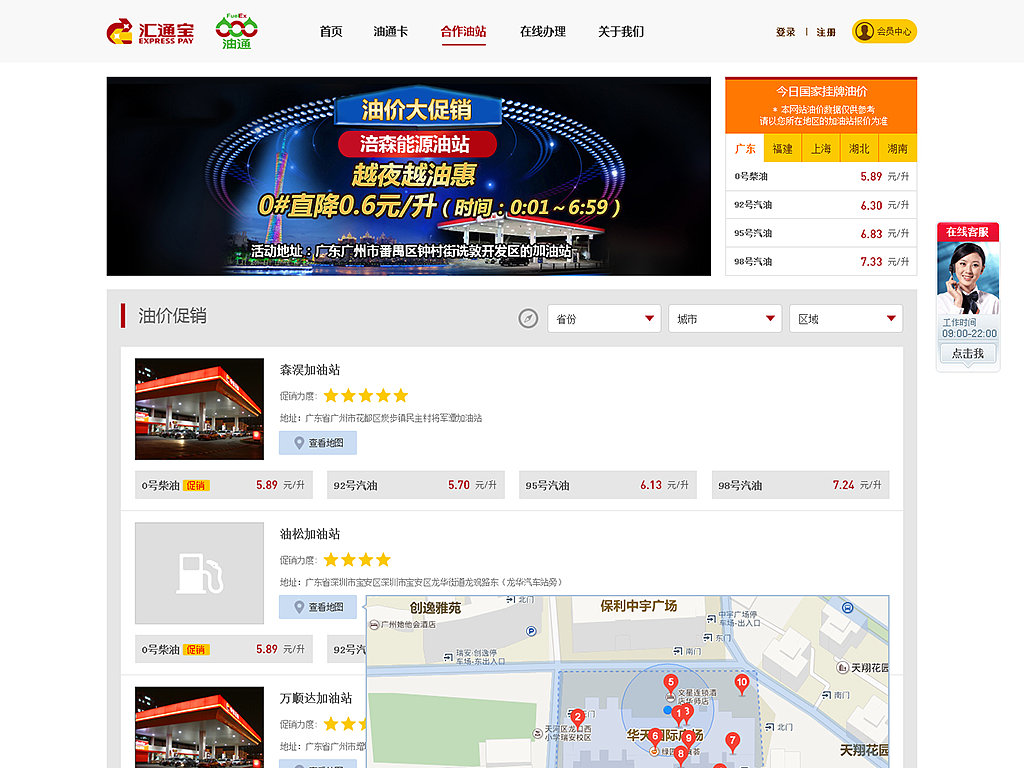The image size is (1024, 768).
Task: Switch to the 福建 price tab
Action: (782, 149)
